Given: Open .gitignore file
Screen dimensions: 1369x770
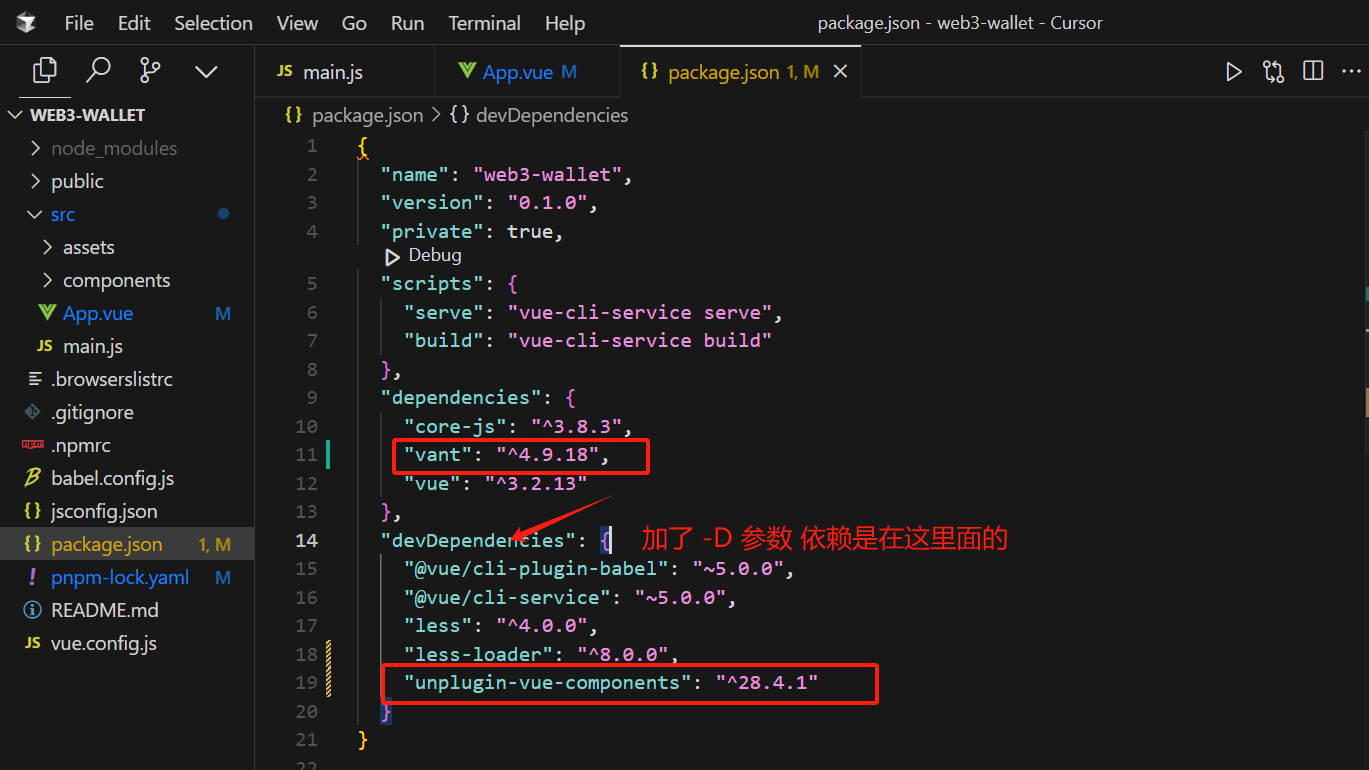Looking at the screenshot, I should [x=127, y=412].
